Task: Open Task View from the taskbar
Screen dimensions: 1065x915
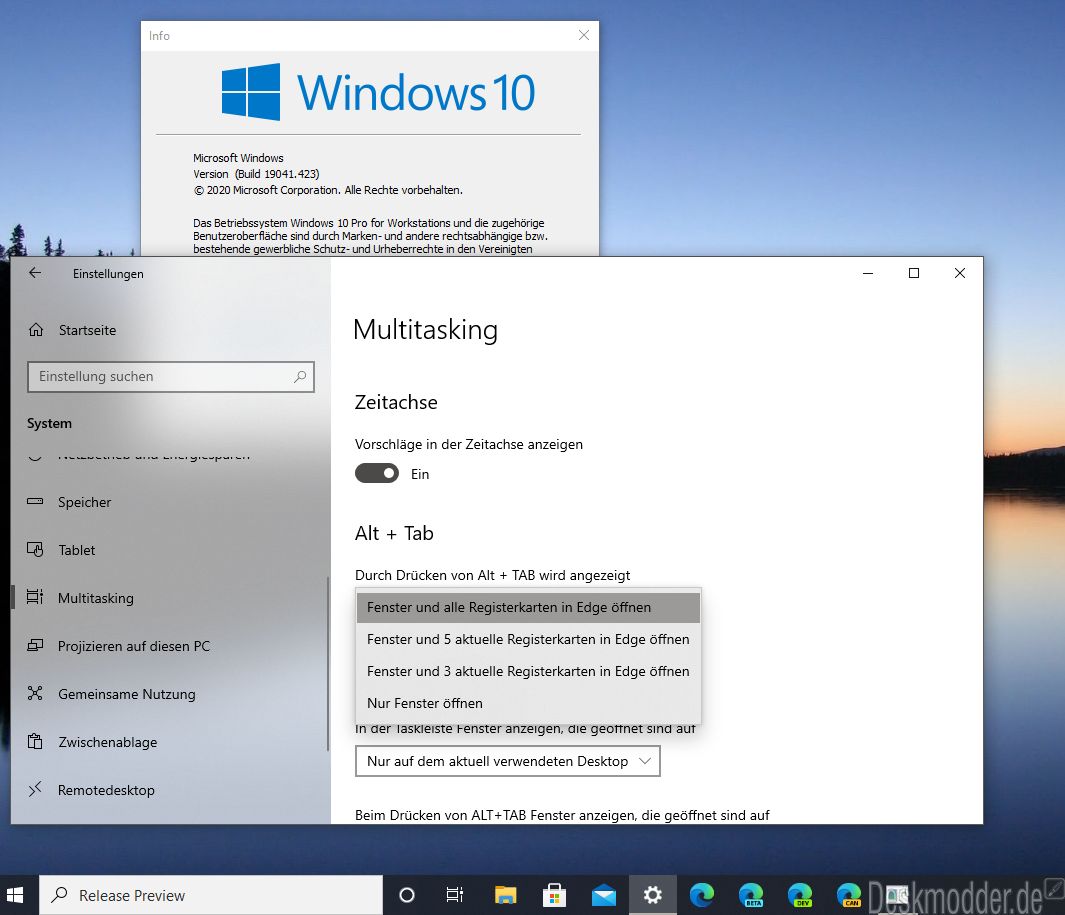Action: (454, 895)
